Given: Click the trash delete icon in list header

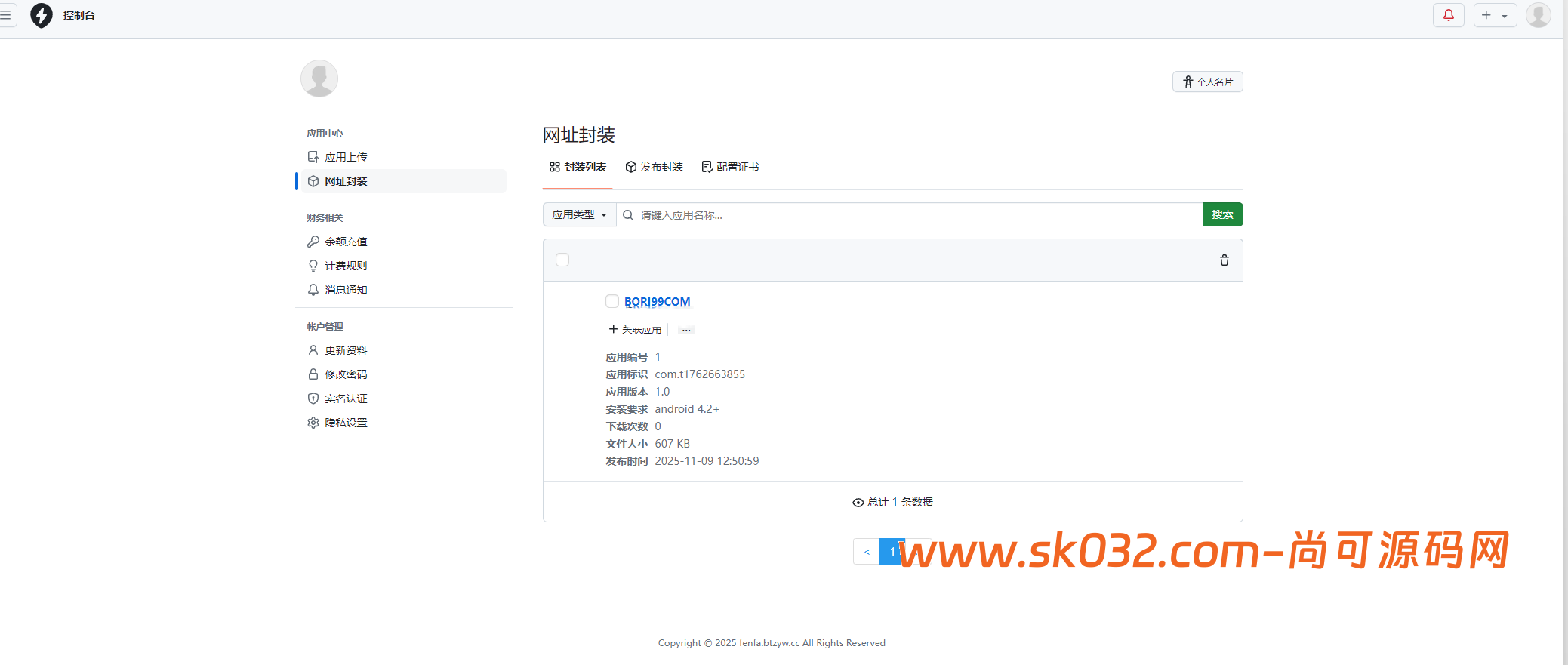Looking at the screenshot, I should tap(1224, 260).
